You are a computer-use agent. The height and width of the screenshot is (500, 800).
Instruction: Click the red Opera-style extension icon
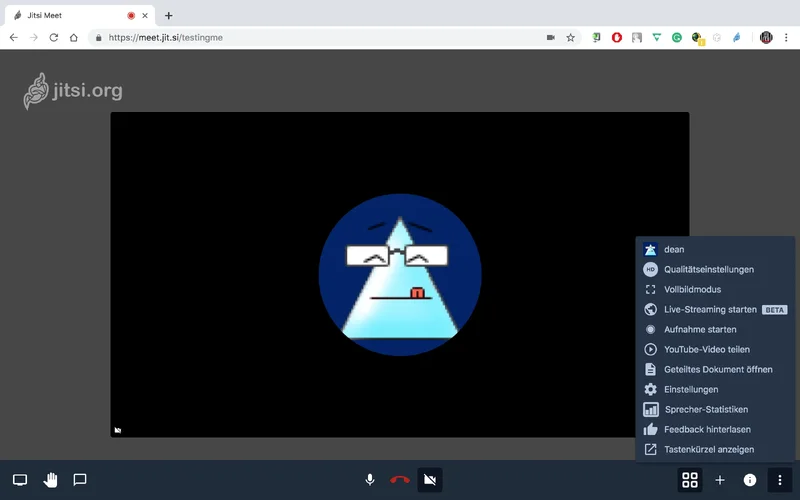[x=616, y=37]
